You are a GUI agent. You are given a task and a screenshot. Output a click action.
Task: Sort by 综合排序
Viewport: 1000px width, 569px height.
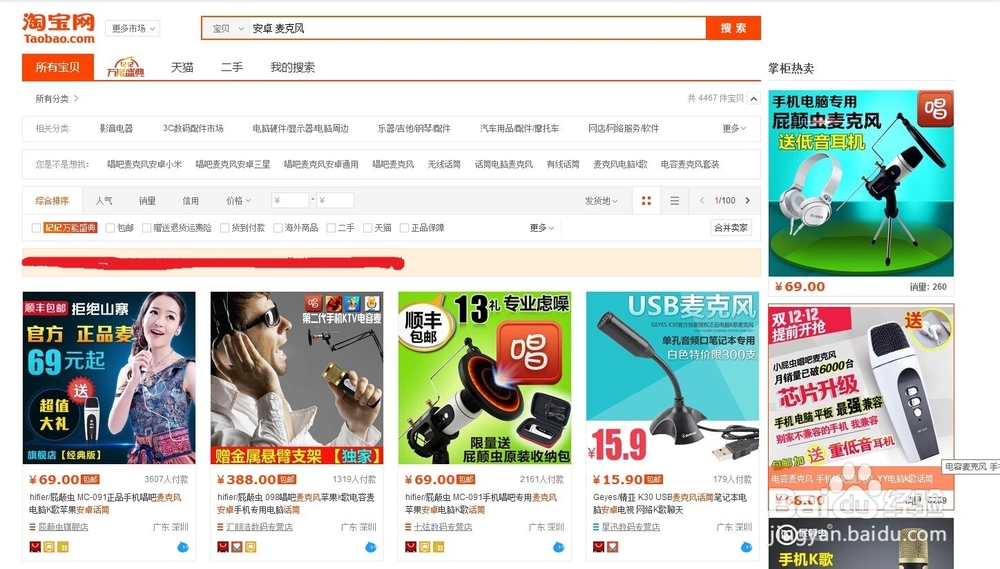(x=52, y=200)
